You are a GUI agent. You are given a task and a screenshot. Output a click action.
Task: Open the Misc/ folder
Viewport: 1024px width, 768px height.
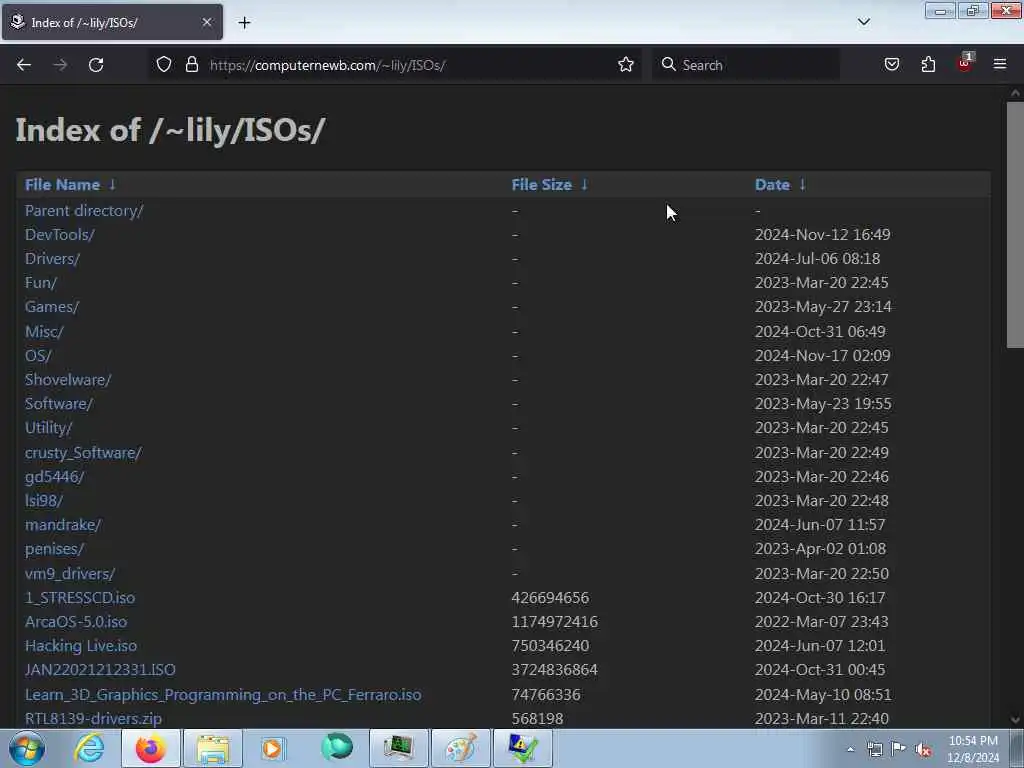[x=44, y=332]
